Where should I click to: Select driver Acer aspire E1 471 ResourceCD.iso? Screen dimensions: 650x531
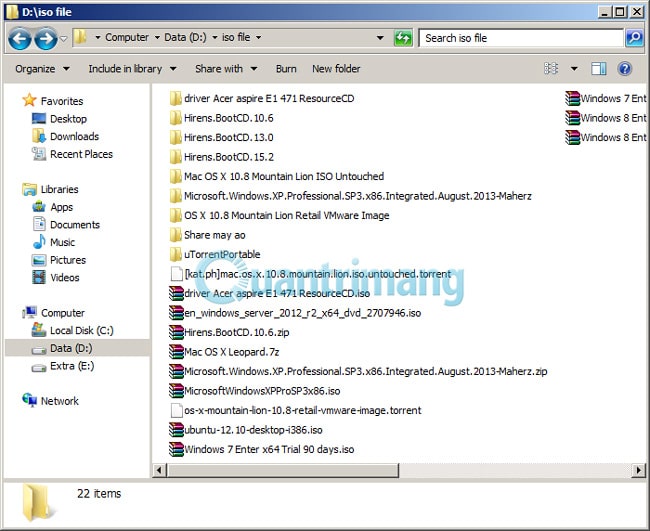tap(269, 293)
